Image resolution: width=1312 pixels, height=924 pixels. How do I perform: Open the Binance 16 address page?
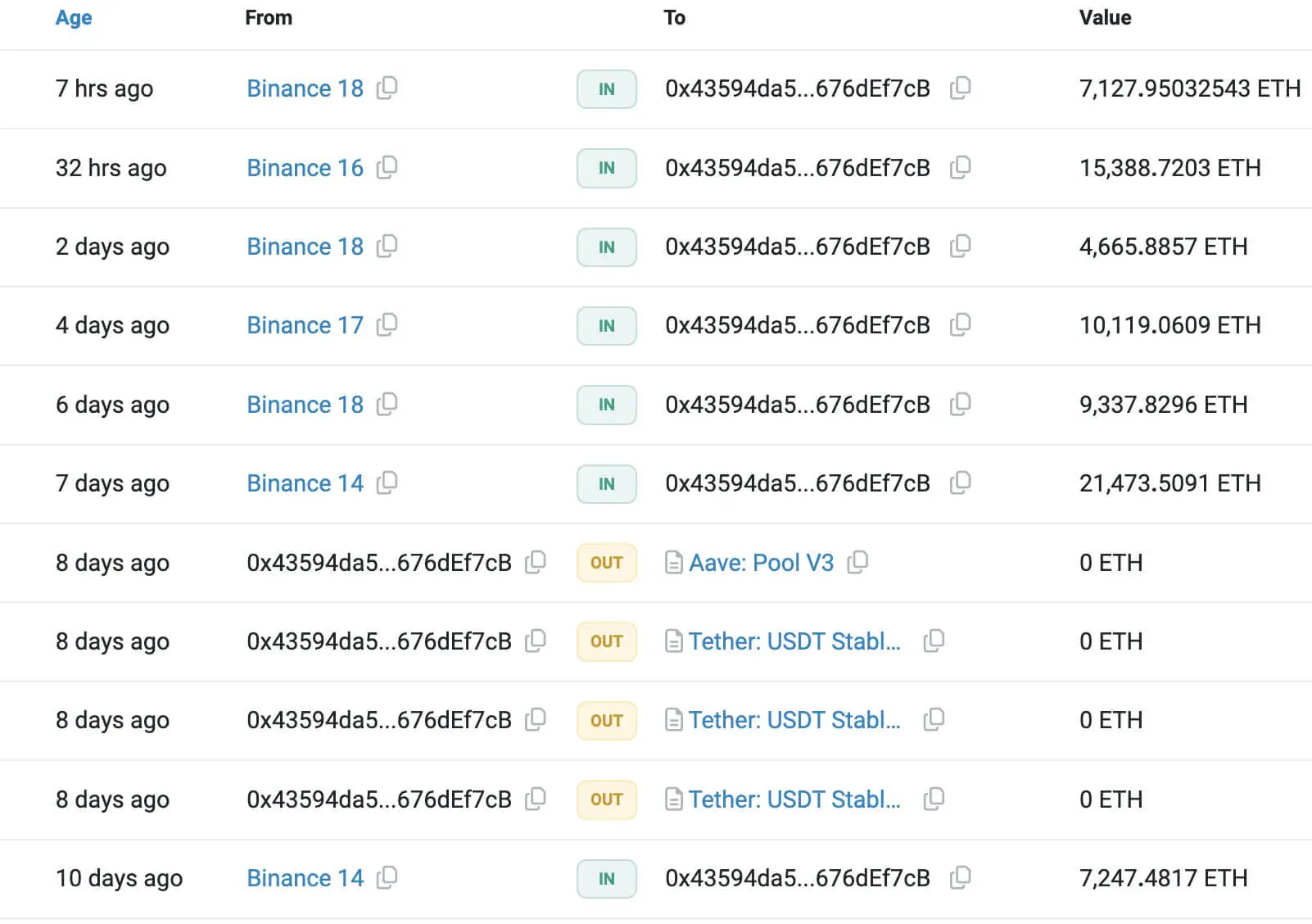(305, 168)
